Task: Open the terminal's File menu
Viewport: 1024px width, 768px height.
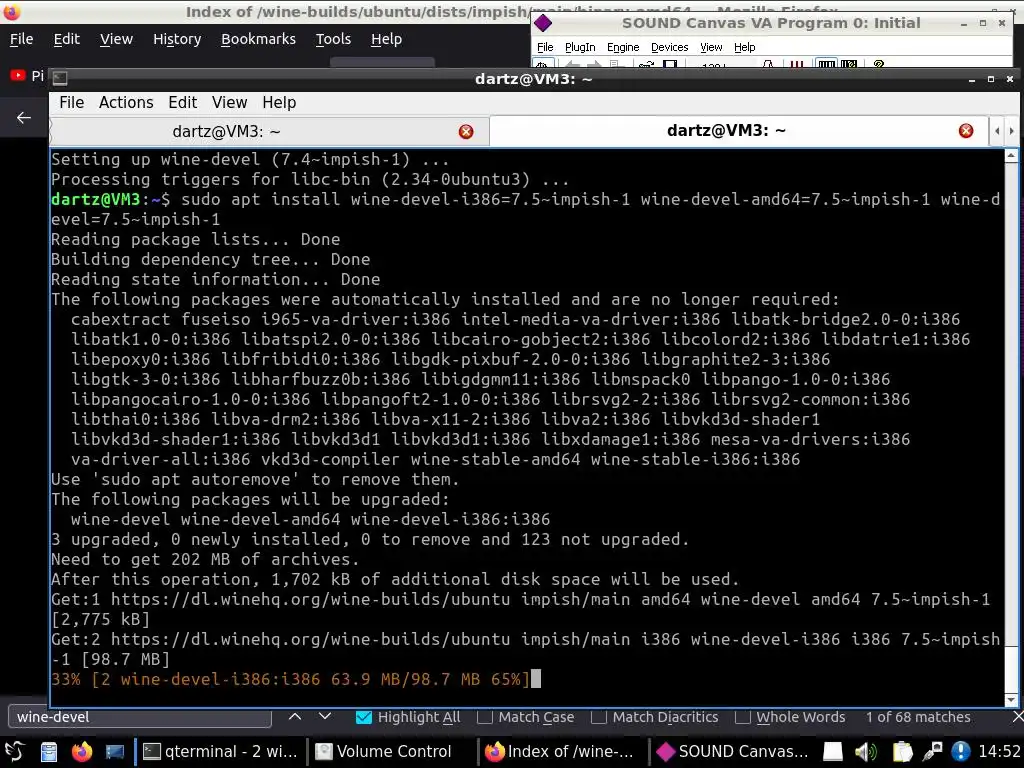Action: (71, 103)
